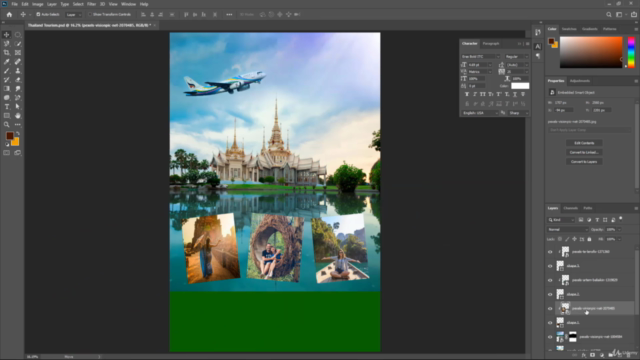Open Edit Toolbar three-dots menu
The width and height of the screenshot is (640, 360).
pos(18,124)
